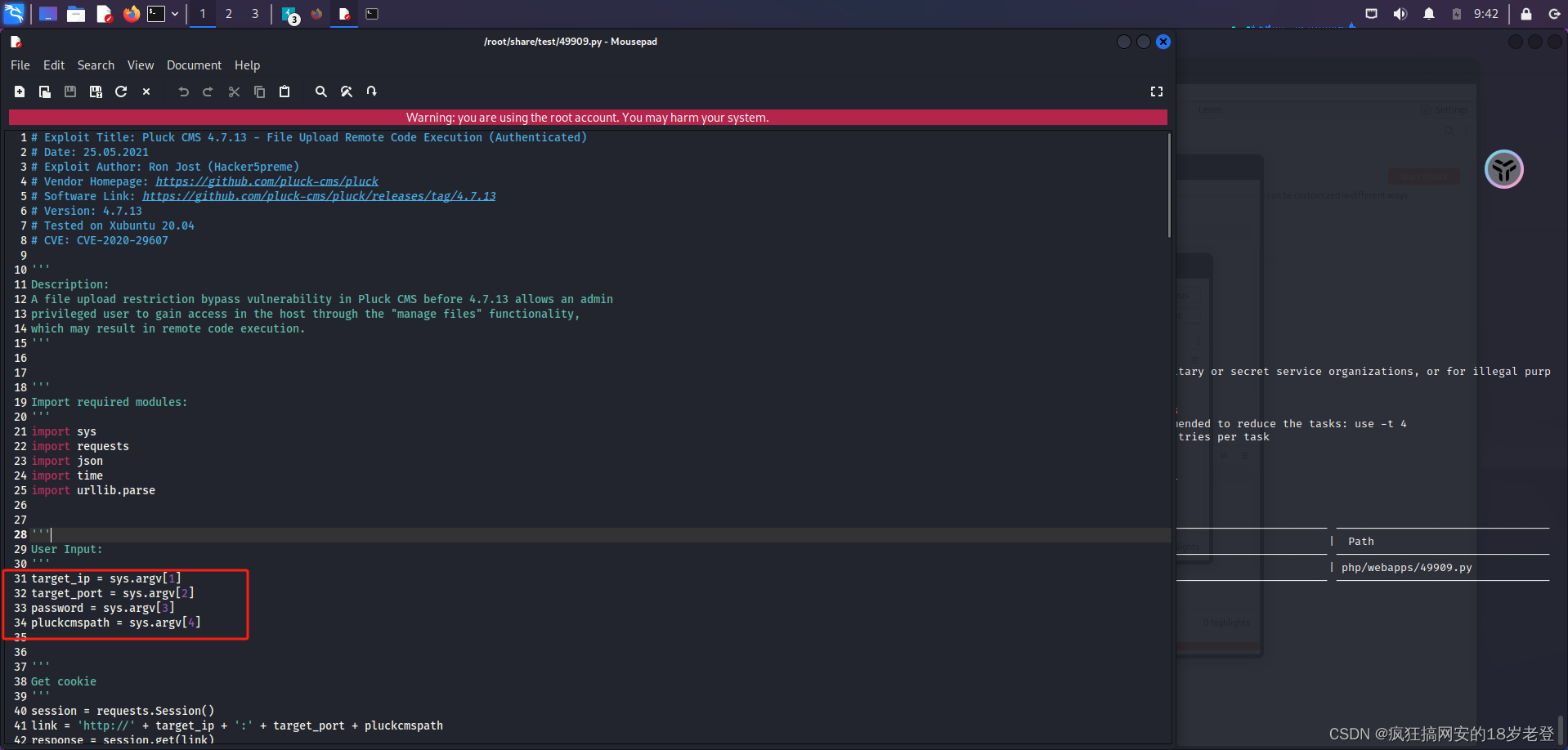The image size is (1568, 750).
Task: Open the Mousepad window menu icon in the title bar
Action: [16, 42]
